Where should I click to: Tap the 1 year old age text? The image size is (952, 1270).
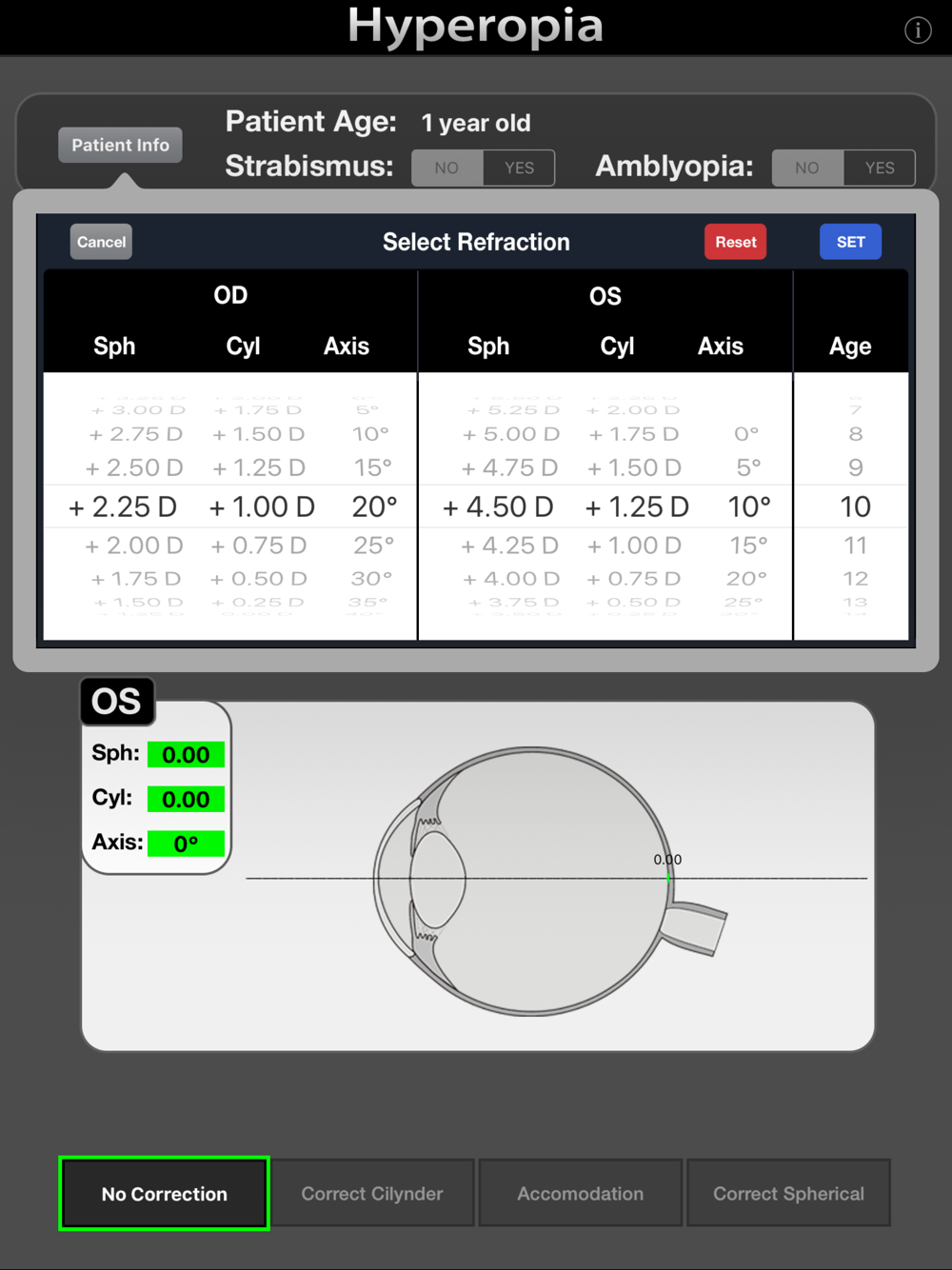(476, 123)
